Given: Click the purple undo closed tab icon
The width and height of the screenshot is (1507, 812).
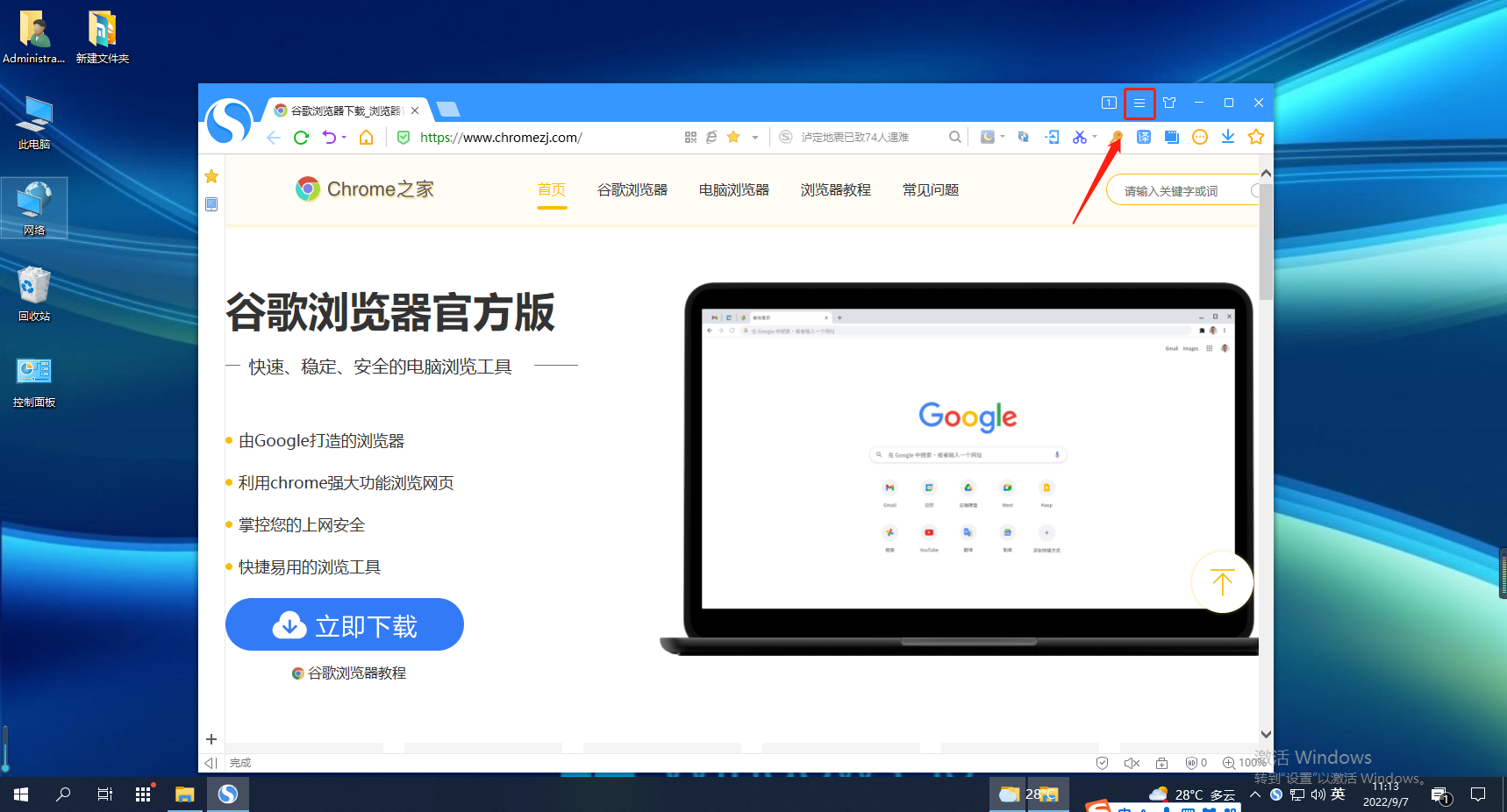Looking at the screenshot, I should [329, 137].
